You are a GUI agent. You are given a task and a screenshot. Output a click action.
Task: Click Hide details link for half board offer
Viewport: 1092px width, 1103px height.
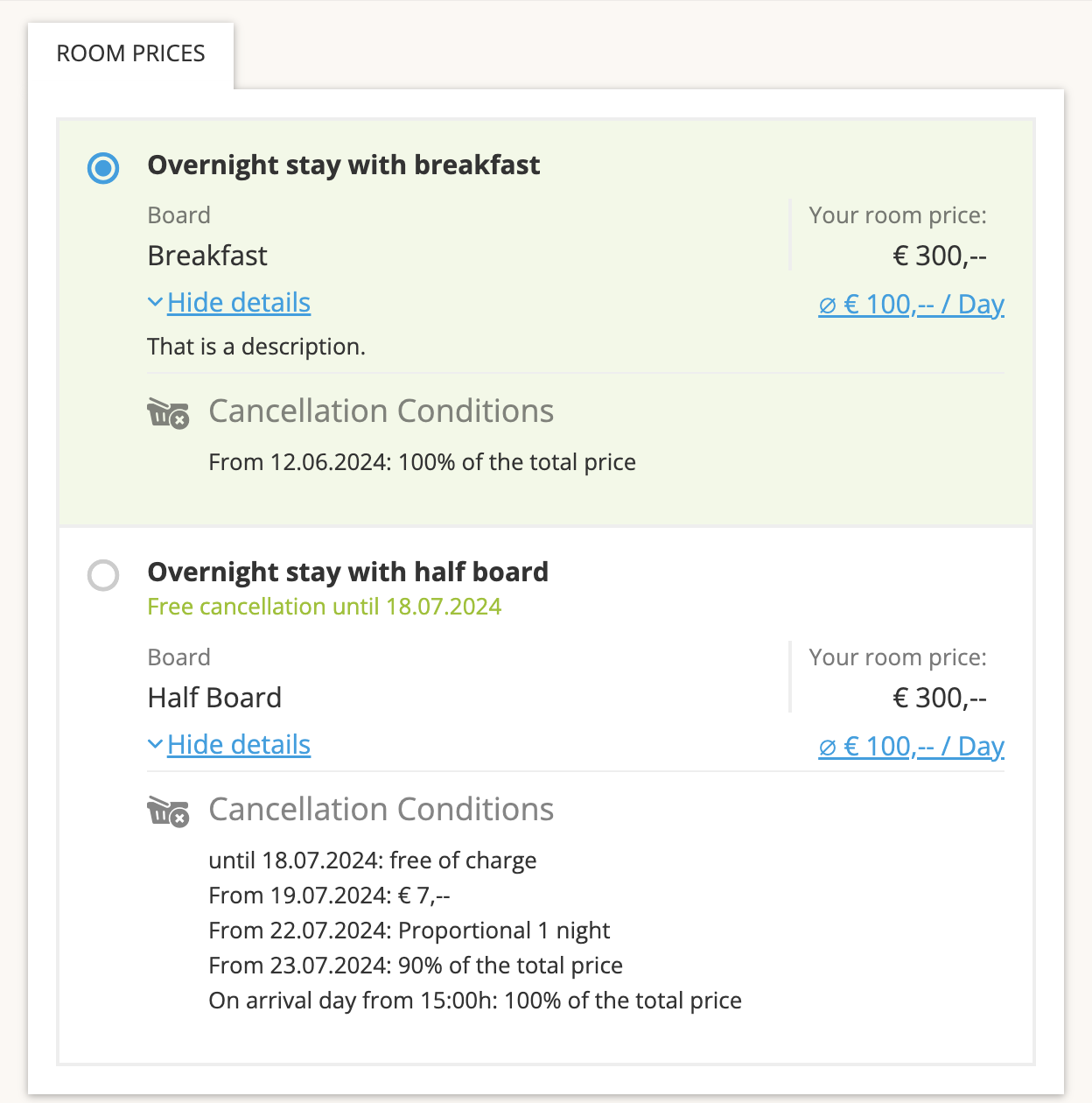239,745
